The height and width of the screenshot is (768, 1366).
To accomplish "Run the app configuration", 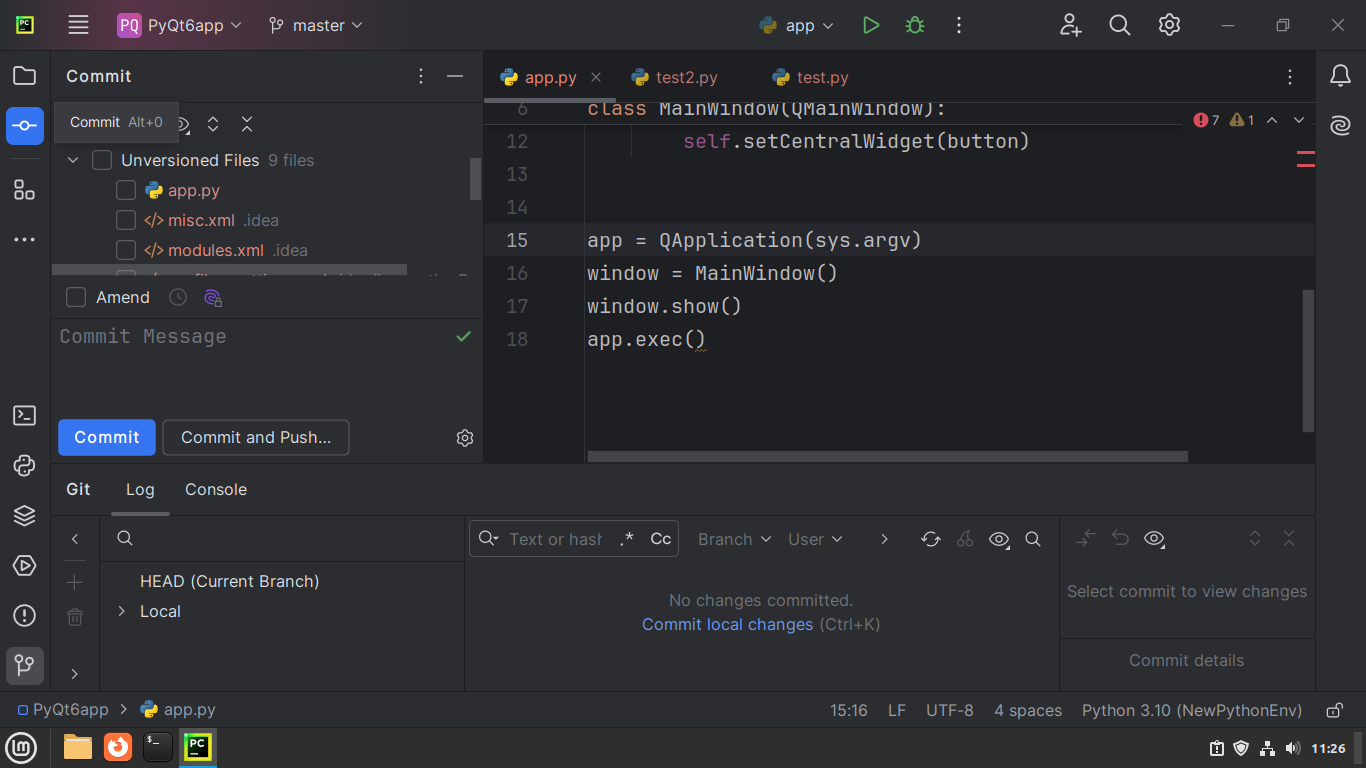I will [x=871, y=26].
